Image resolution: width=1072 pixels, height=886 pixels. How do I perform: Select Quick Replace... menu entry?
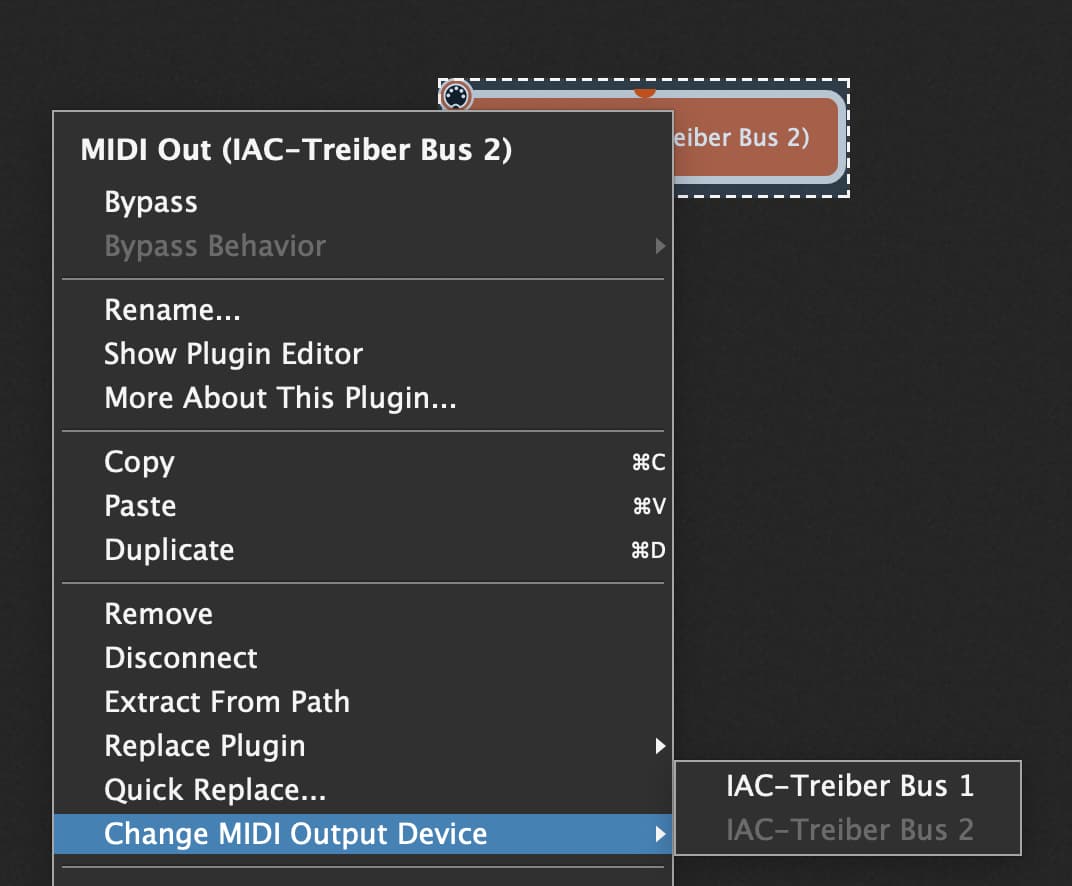click(x=215, y=790)
